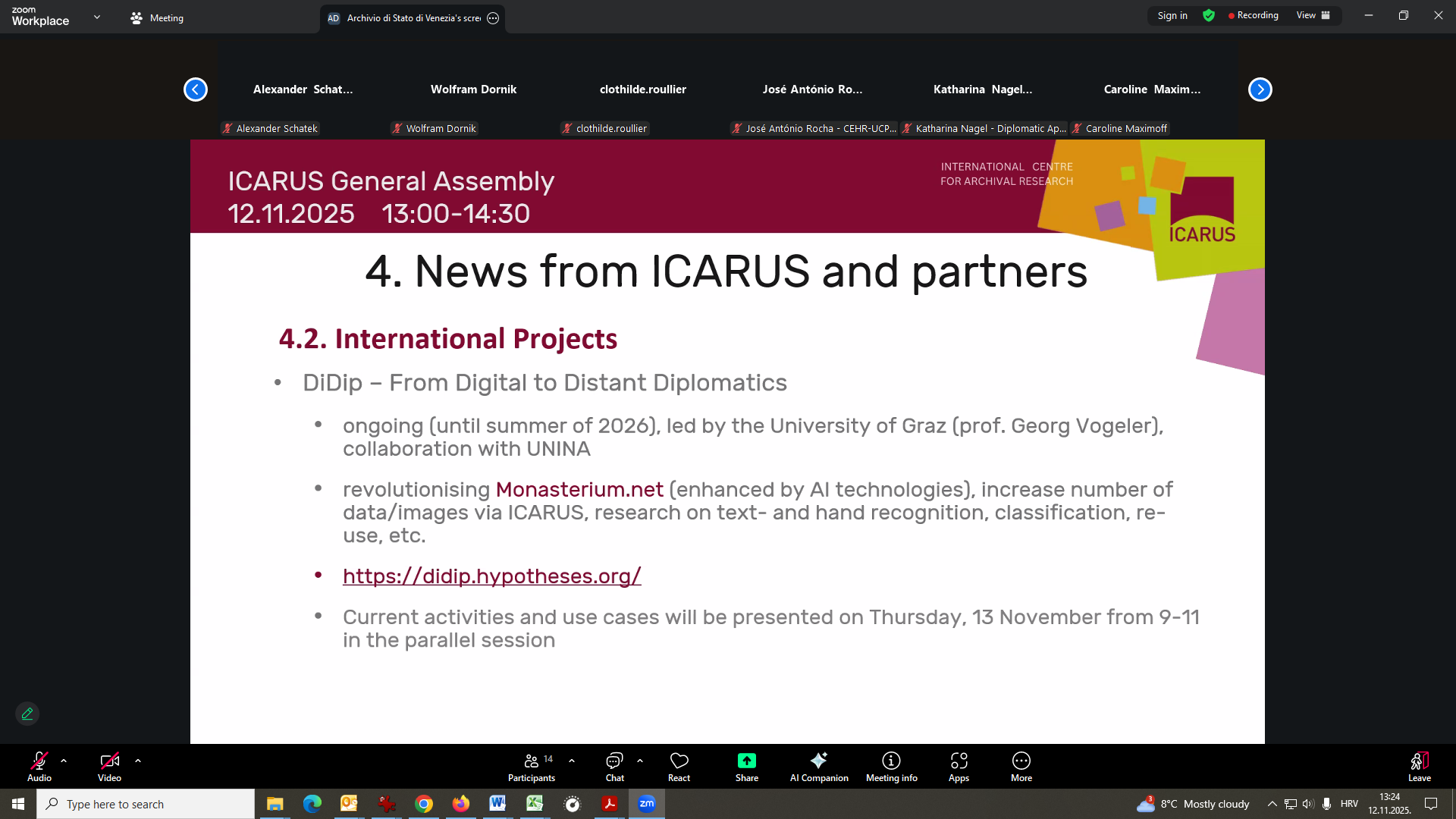The height and width of the screenshot is (819, 1456).
Task: Expand audio settings arrow next to Audio
Action: point(64,761)
